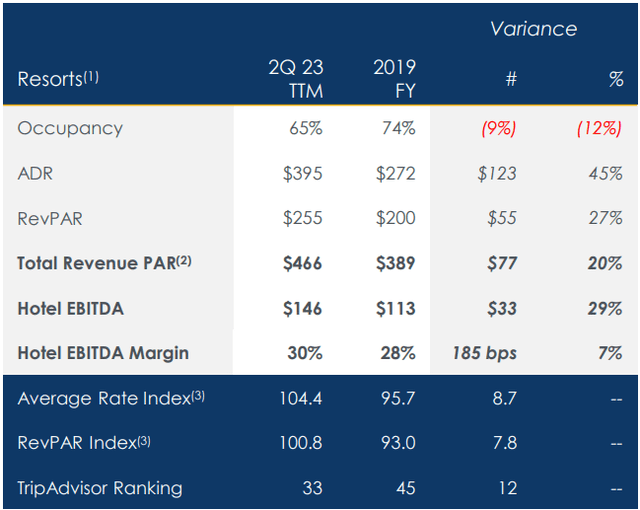Select the '2Q 23 TTM' column header

(x=296, y=79)
